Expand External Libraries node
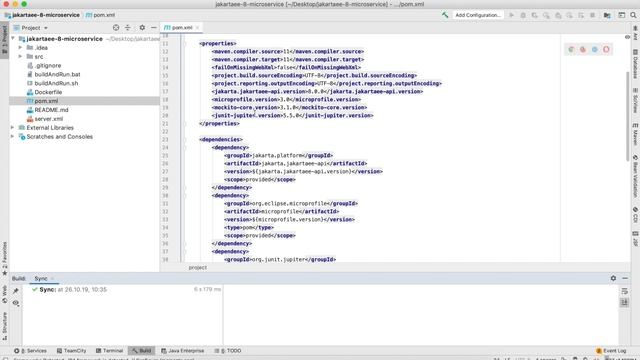Viewport: 640px width, 360px height. (13, 128)
